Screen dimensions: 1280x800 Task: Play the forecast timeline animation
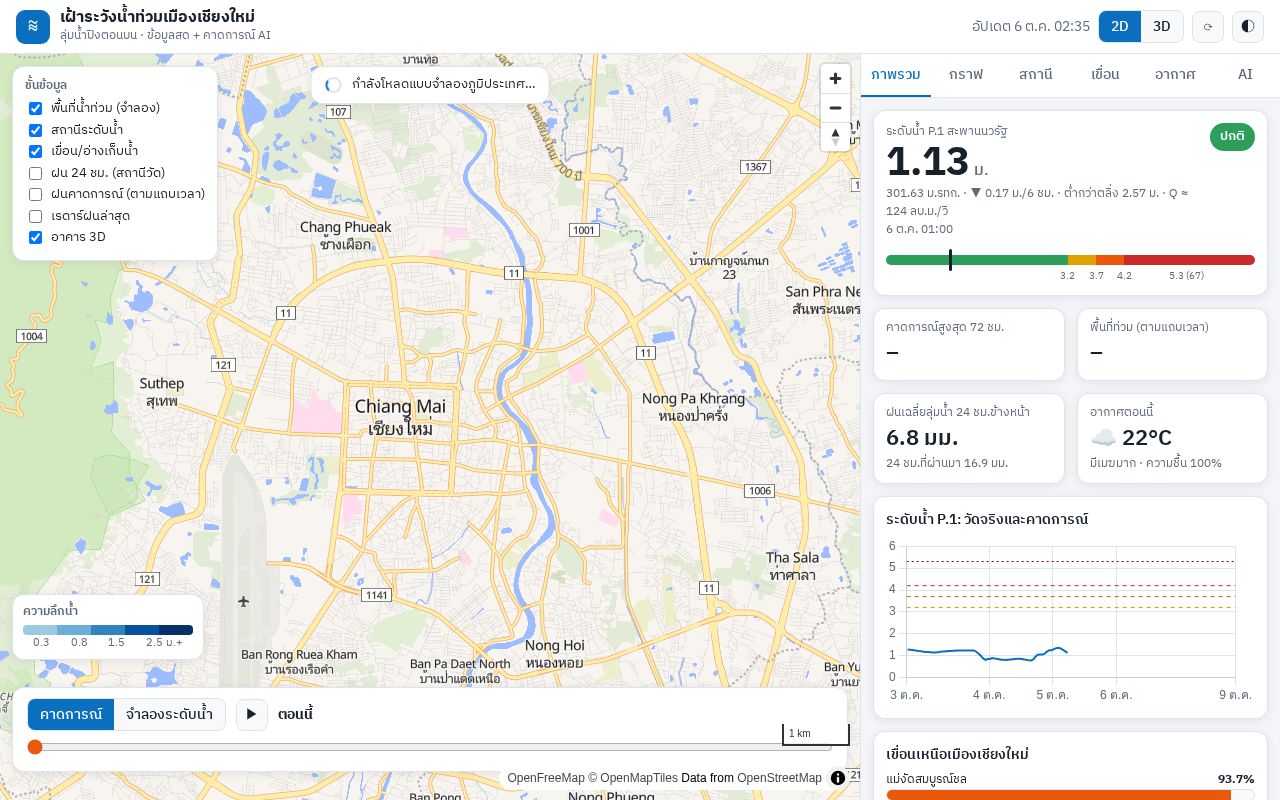(x=252, y=714)
